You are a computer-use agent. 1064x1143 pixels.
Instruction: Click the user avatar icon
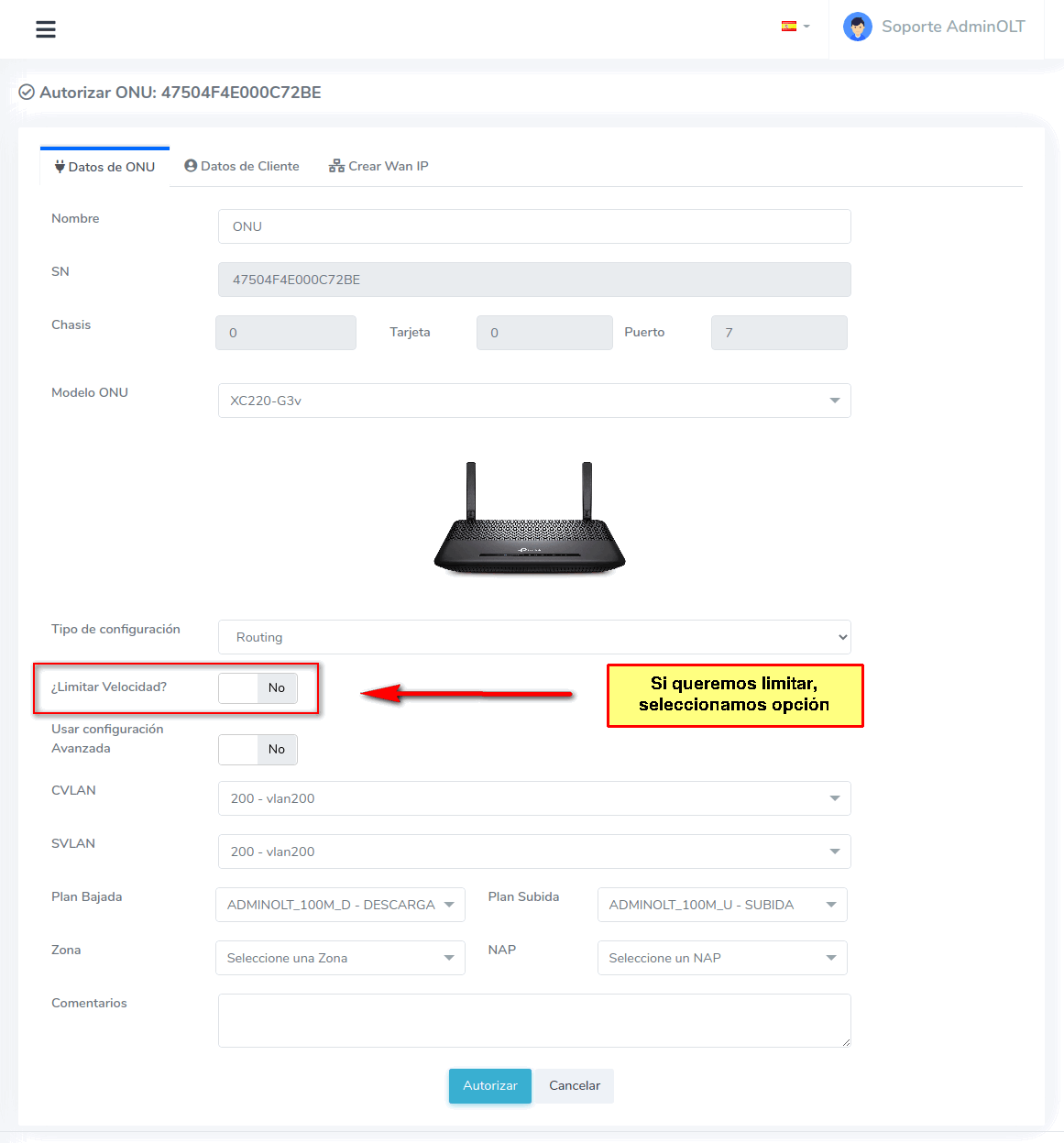pos(857,27)
